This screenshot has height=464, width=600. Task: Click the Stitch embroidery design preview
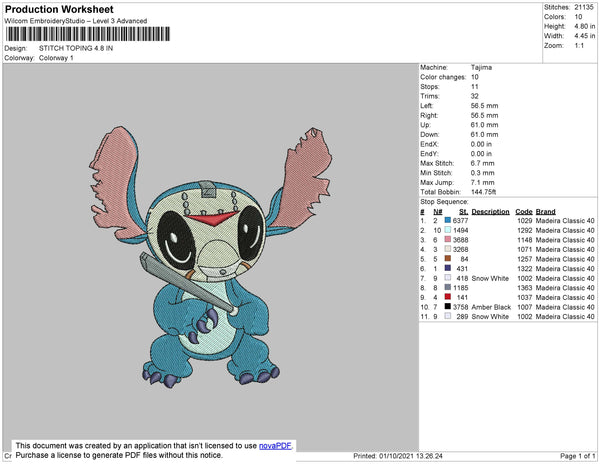click(210, 256)
